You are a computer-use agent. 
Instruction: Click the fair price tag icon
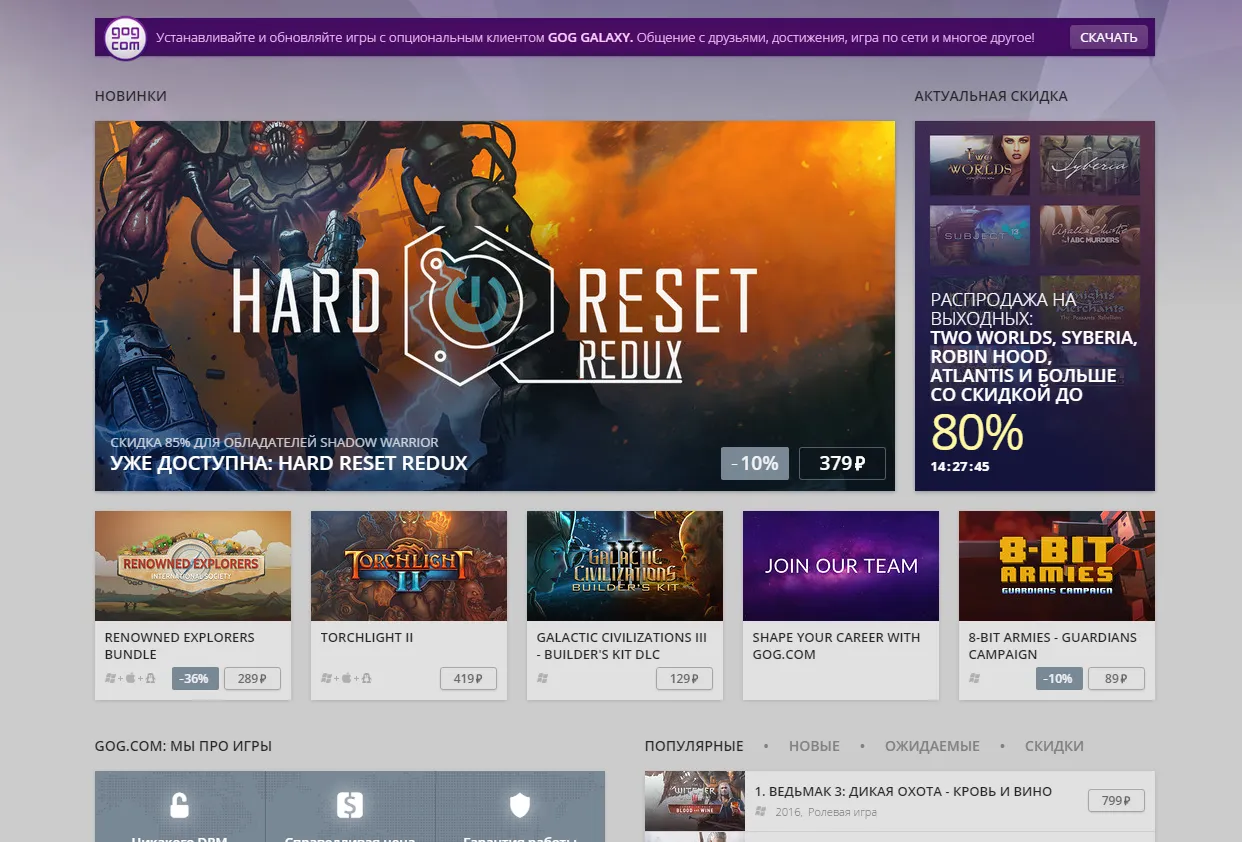(349, 805)
